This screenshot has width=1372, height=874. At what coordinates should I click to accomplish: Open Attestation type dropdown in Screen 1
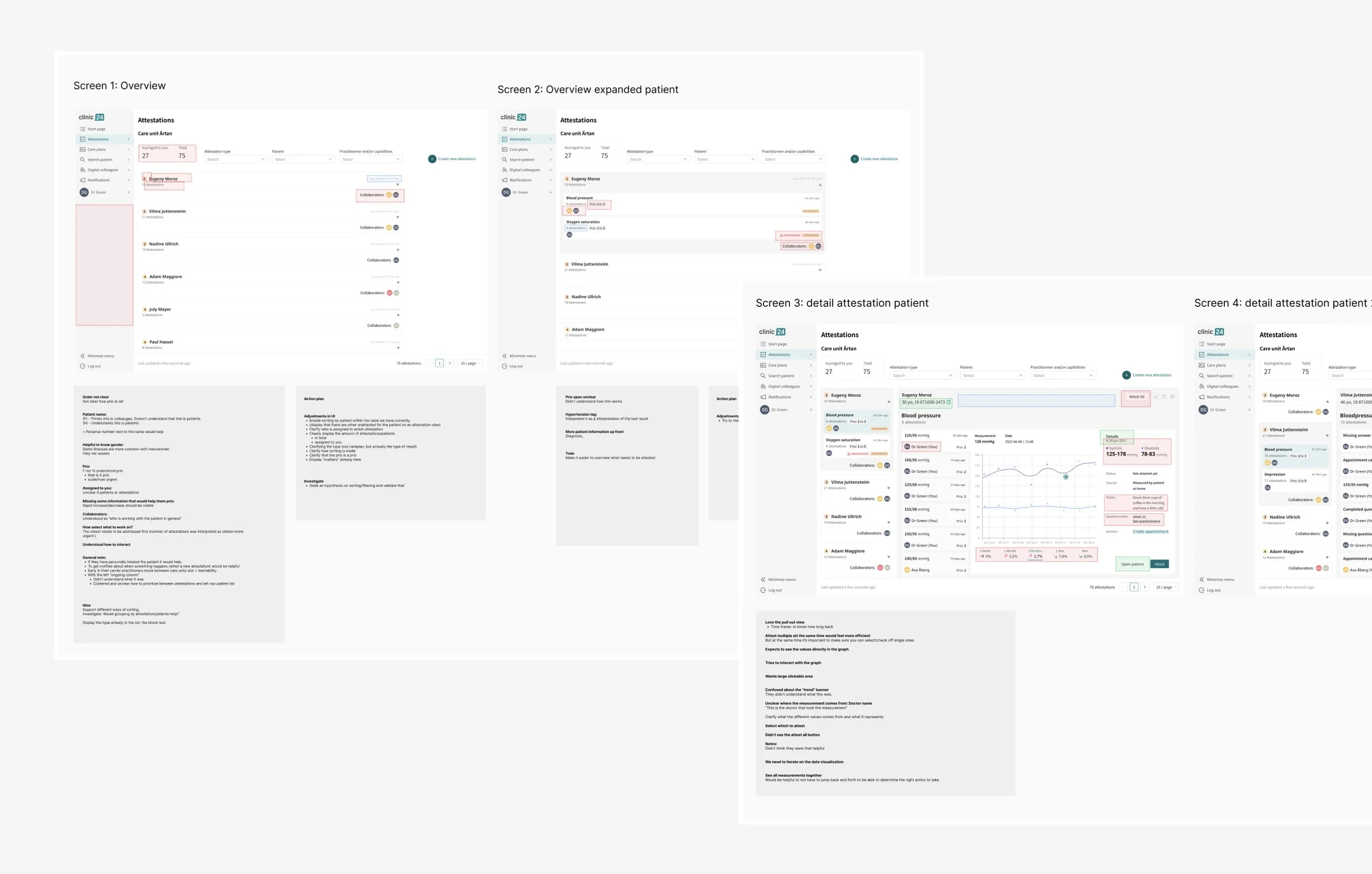(235, 160)
